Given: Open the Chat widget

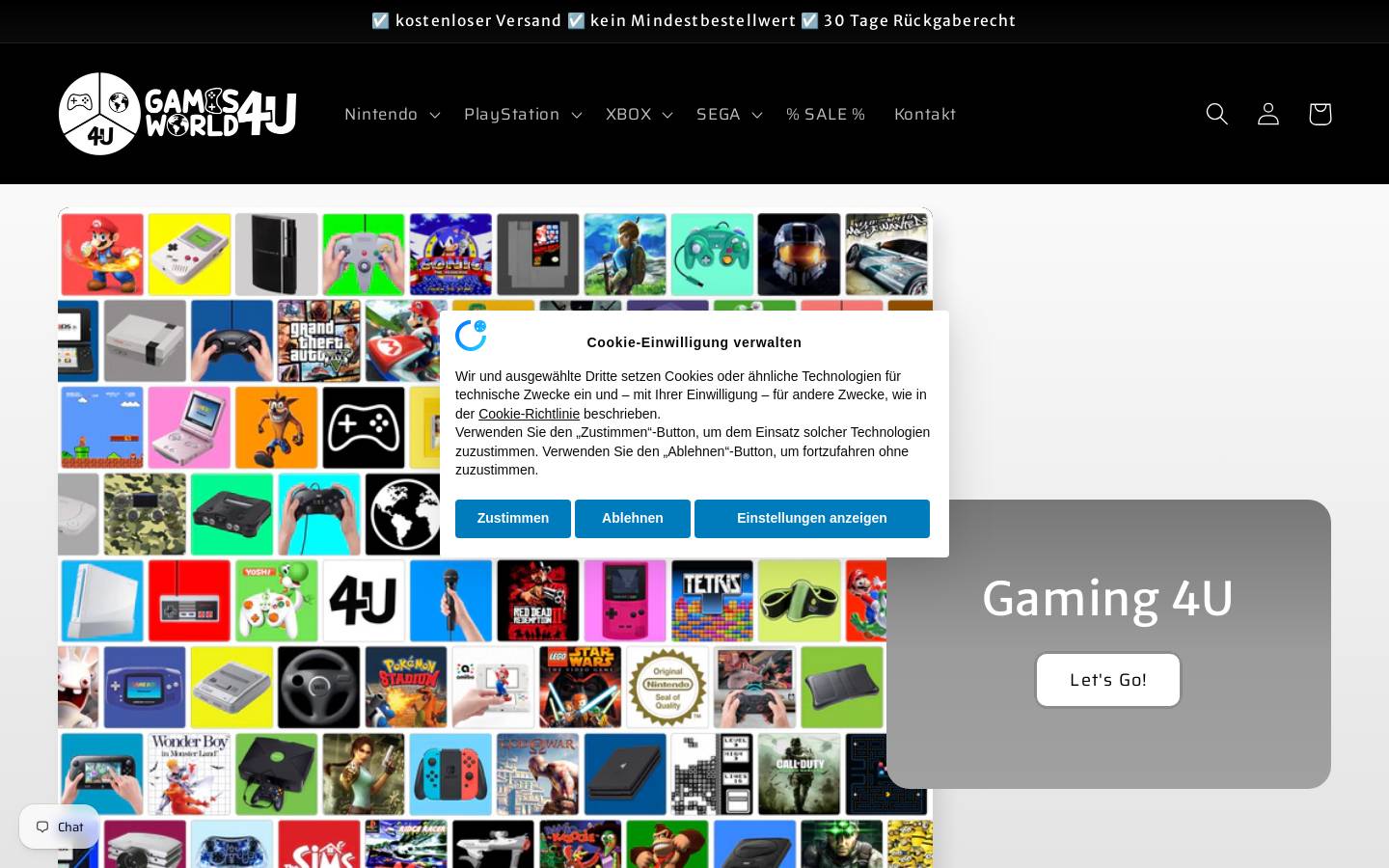Looking at the screenshot, I should pos(60,827).
